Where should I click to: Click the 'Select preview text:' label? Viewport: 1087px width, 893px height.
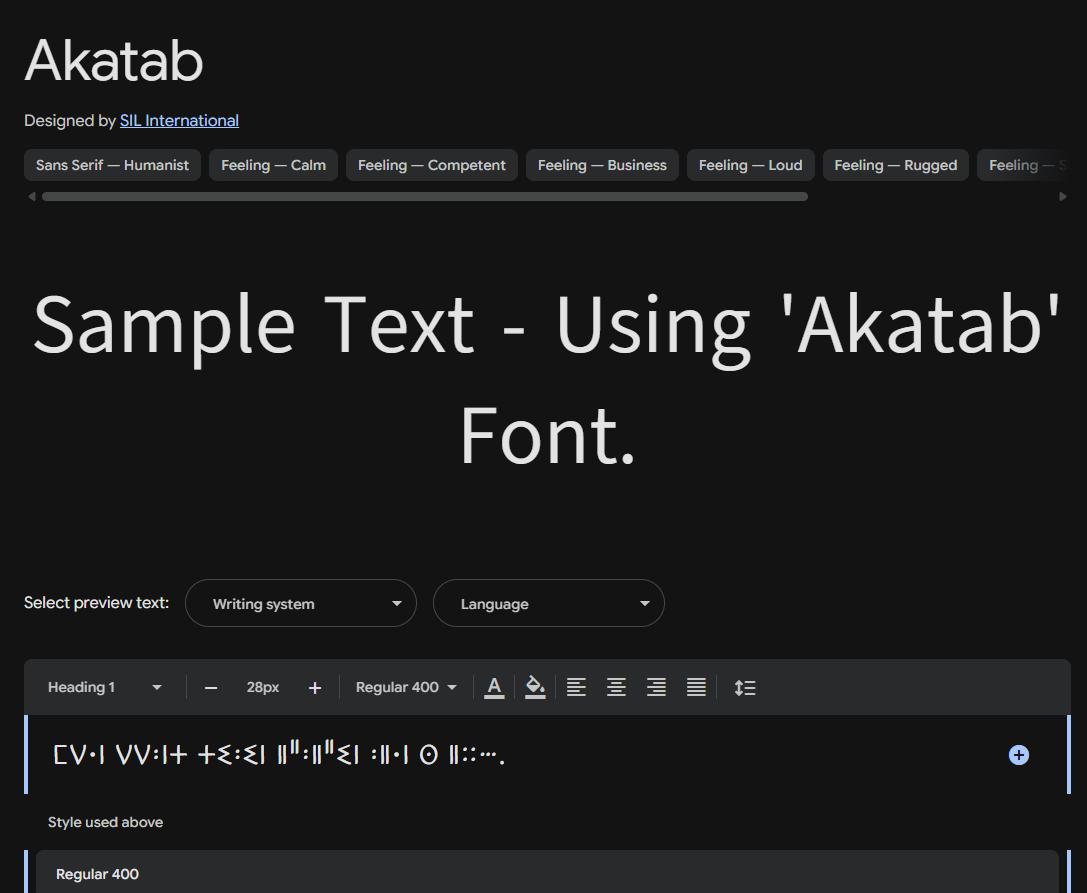pos(96,602)
